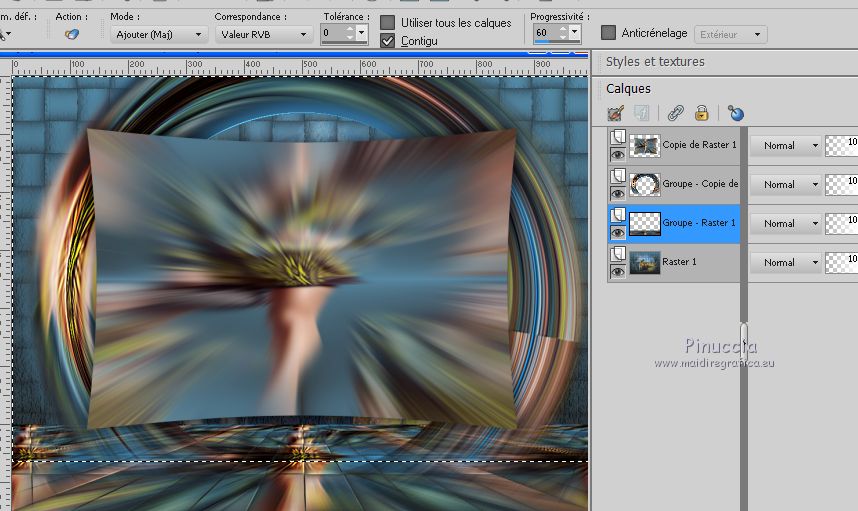
Task: Click the link layers chain icon
Action: (676, 113)
